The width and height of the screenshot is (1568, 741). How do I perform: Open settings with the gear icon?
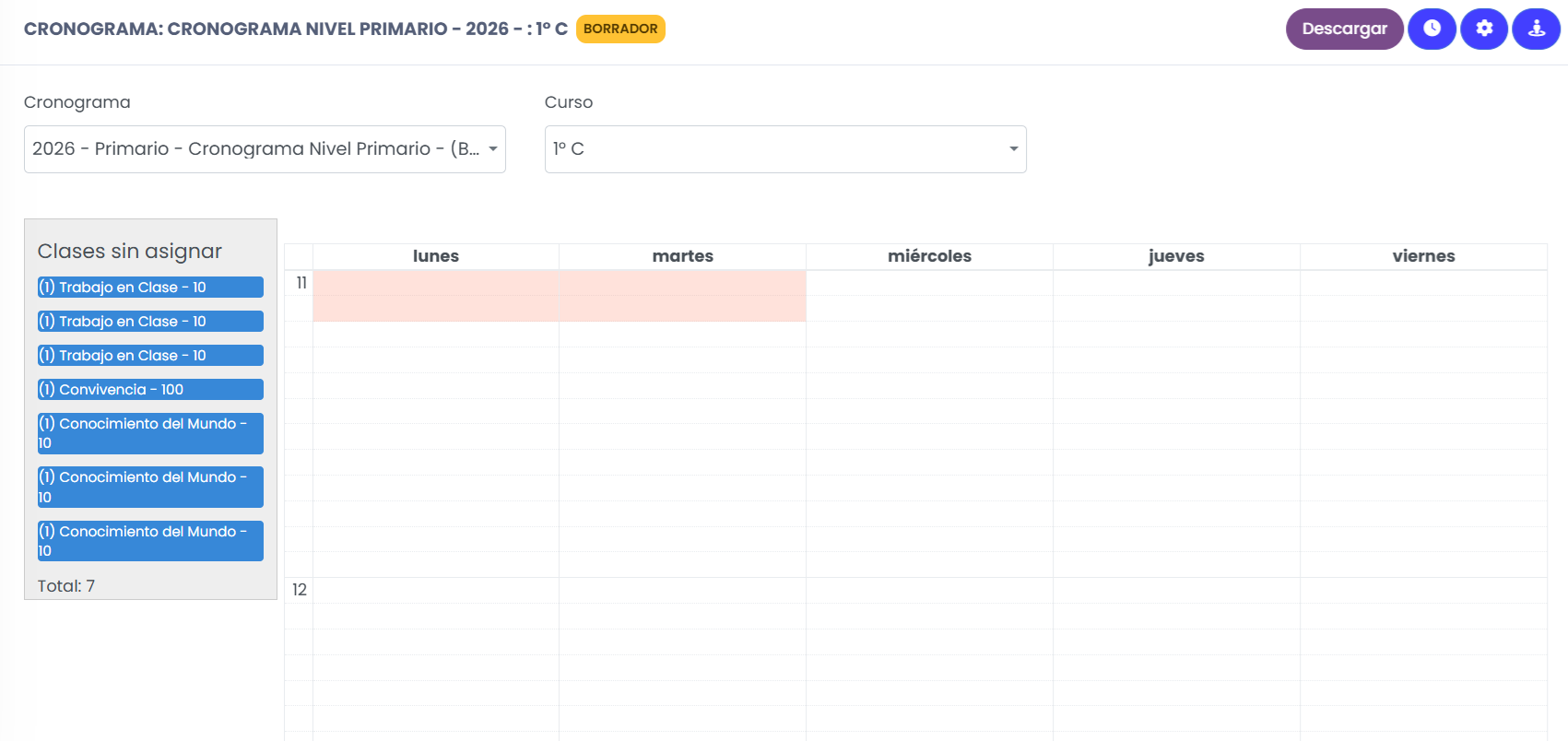1484,29
